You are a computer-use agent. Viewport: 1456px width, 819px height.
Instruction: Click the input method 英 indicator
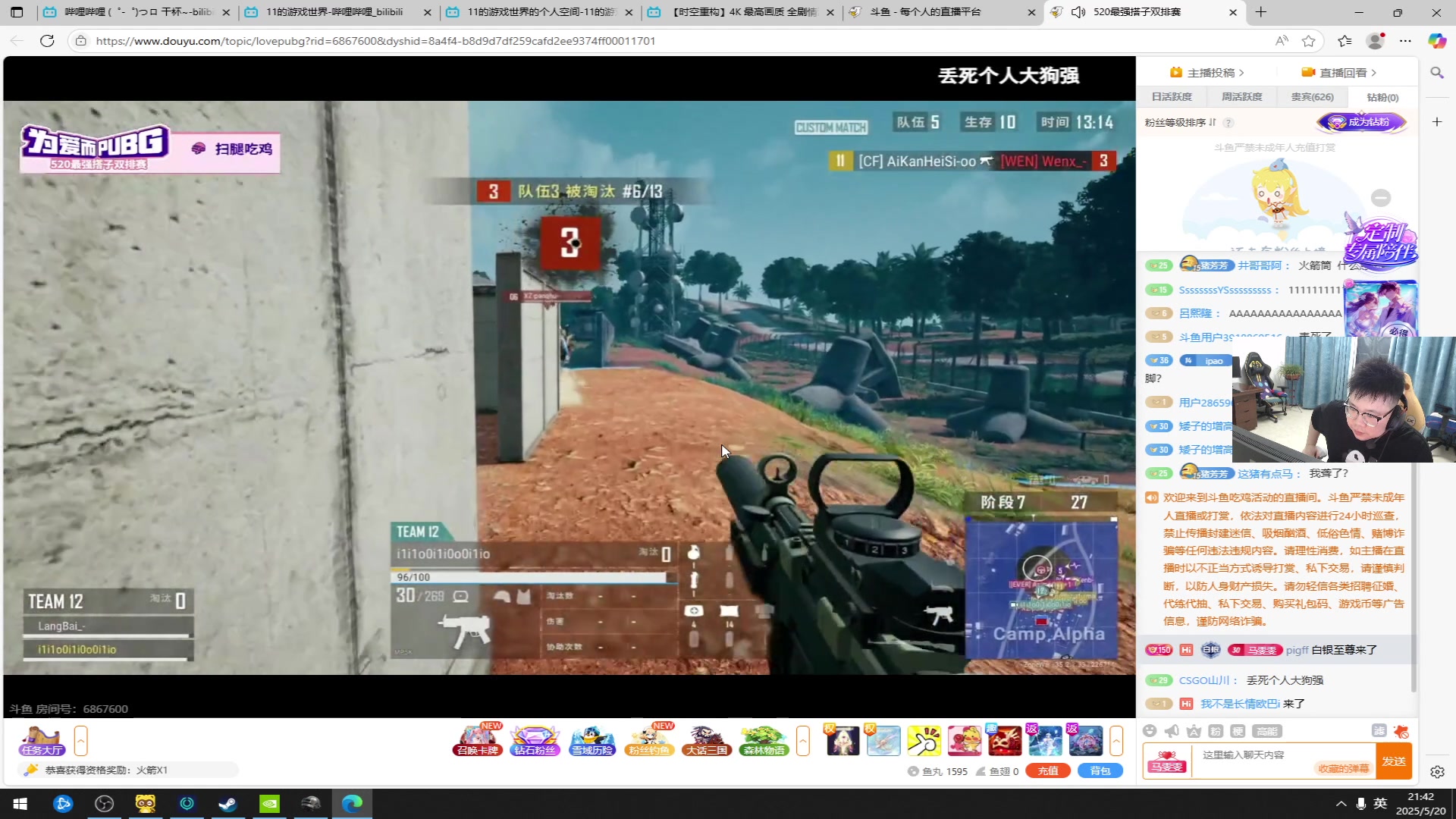tap(1380, 804)
